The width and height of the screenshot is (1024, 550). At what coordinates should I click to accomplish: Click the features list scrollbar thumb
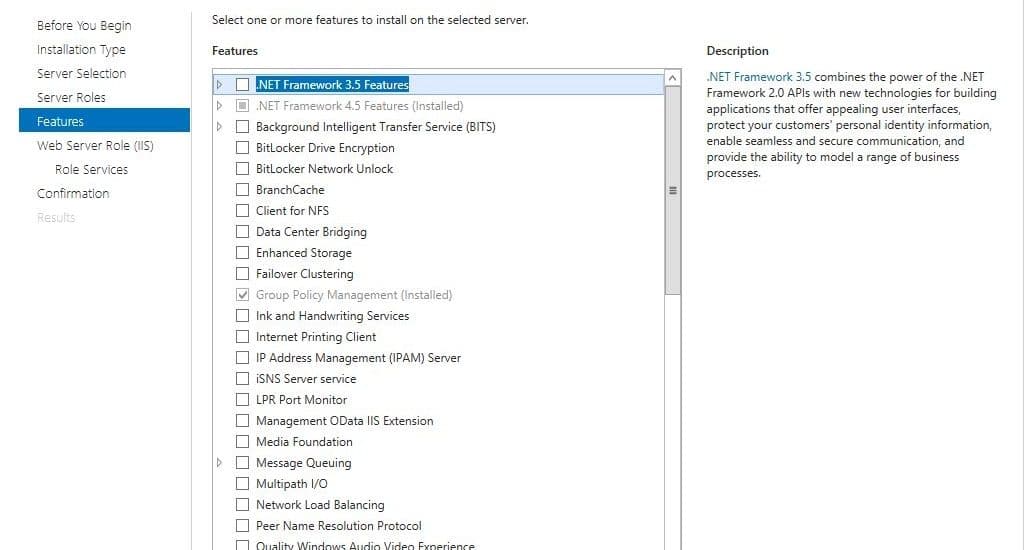[673, 190]
